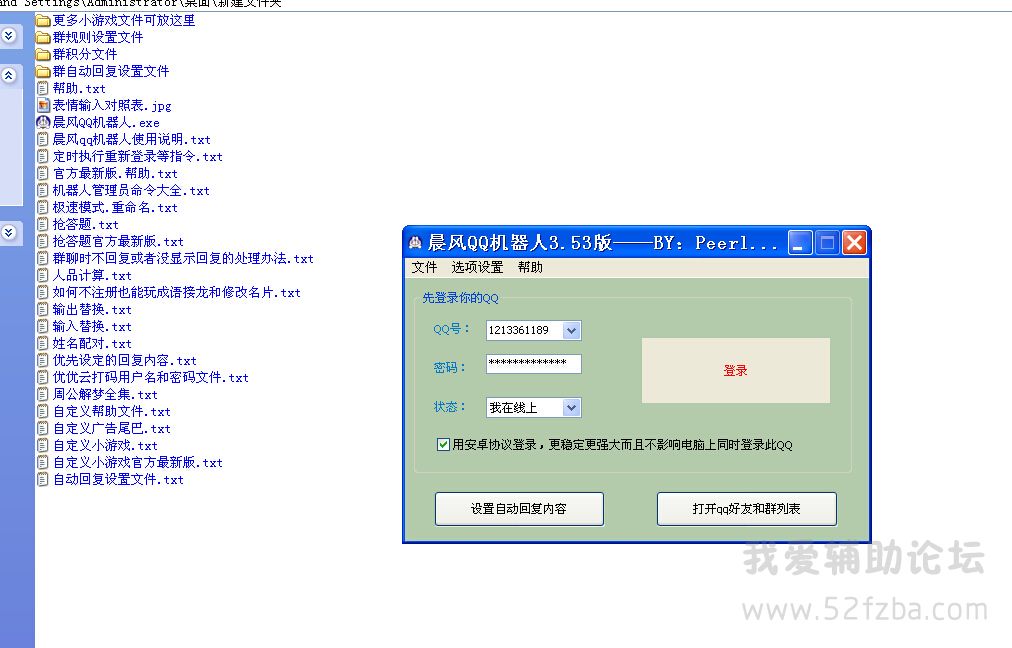The height and width of the screenshot is (648, 1012).
Task: Click icon of 输入替换.txt
Action: click(x=43, y=327)
